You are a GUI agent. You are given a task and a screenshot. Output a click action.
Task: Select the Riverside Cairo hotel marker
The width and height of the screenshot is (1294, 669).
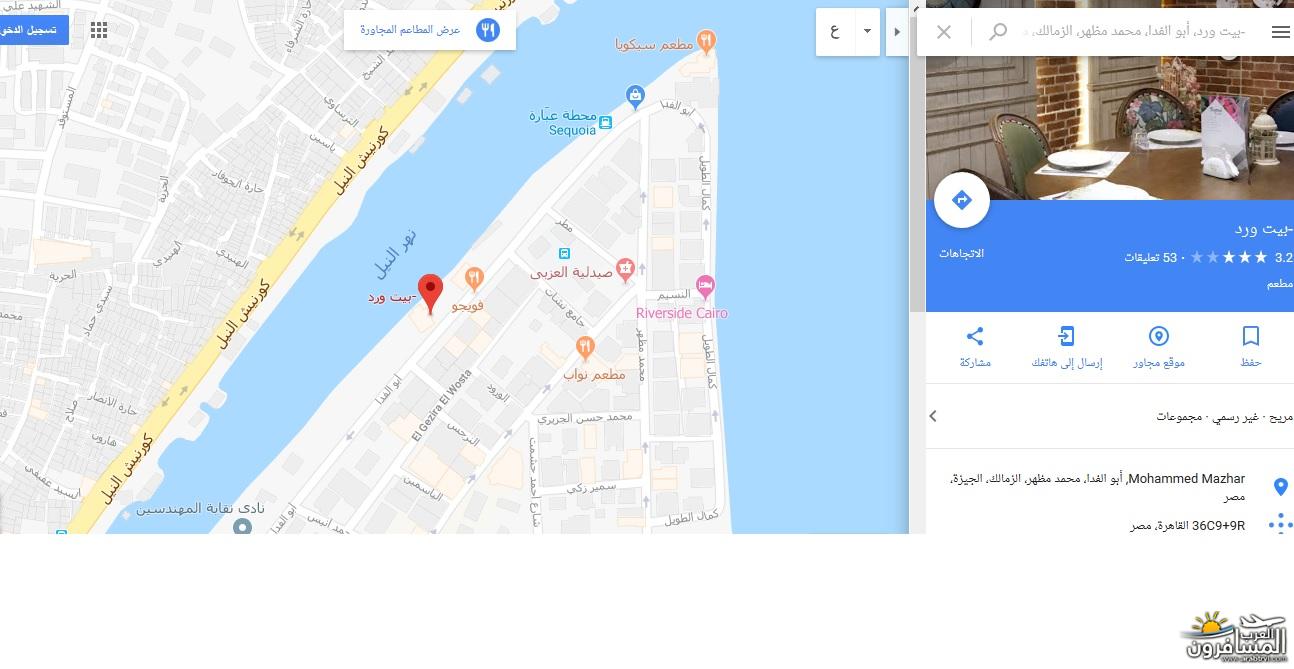pos(705,287)
